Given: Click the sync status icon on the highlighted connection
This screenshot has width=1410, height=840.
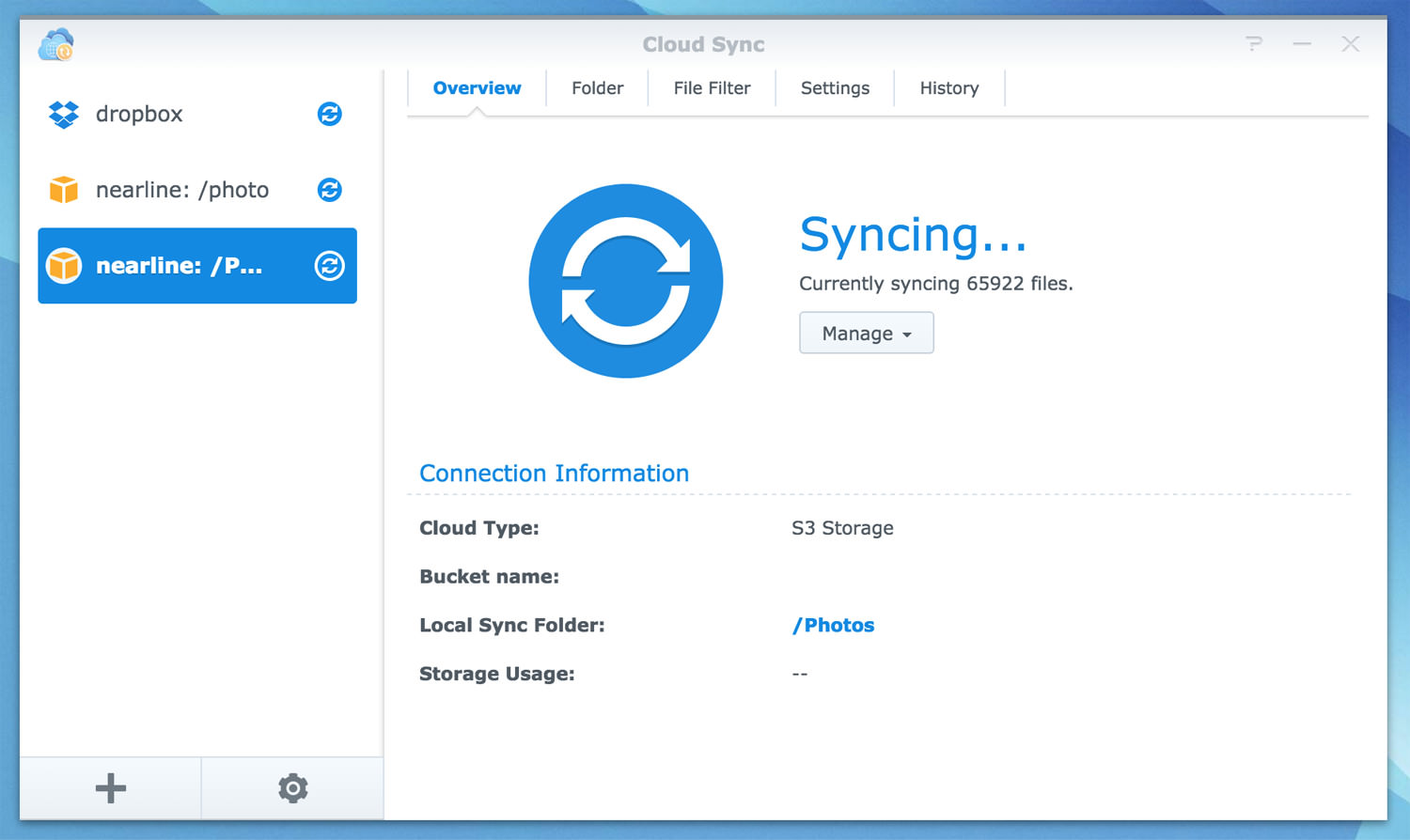Looking at the screenshot, I should (x=329, y=266).
